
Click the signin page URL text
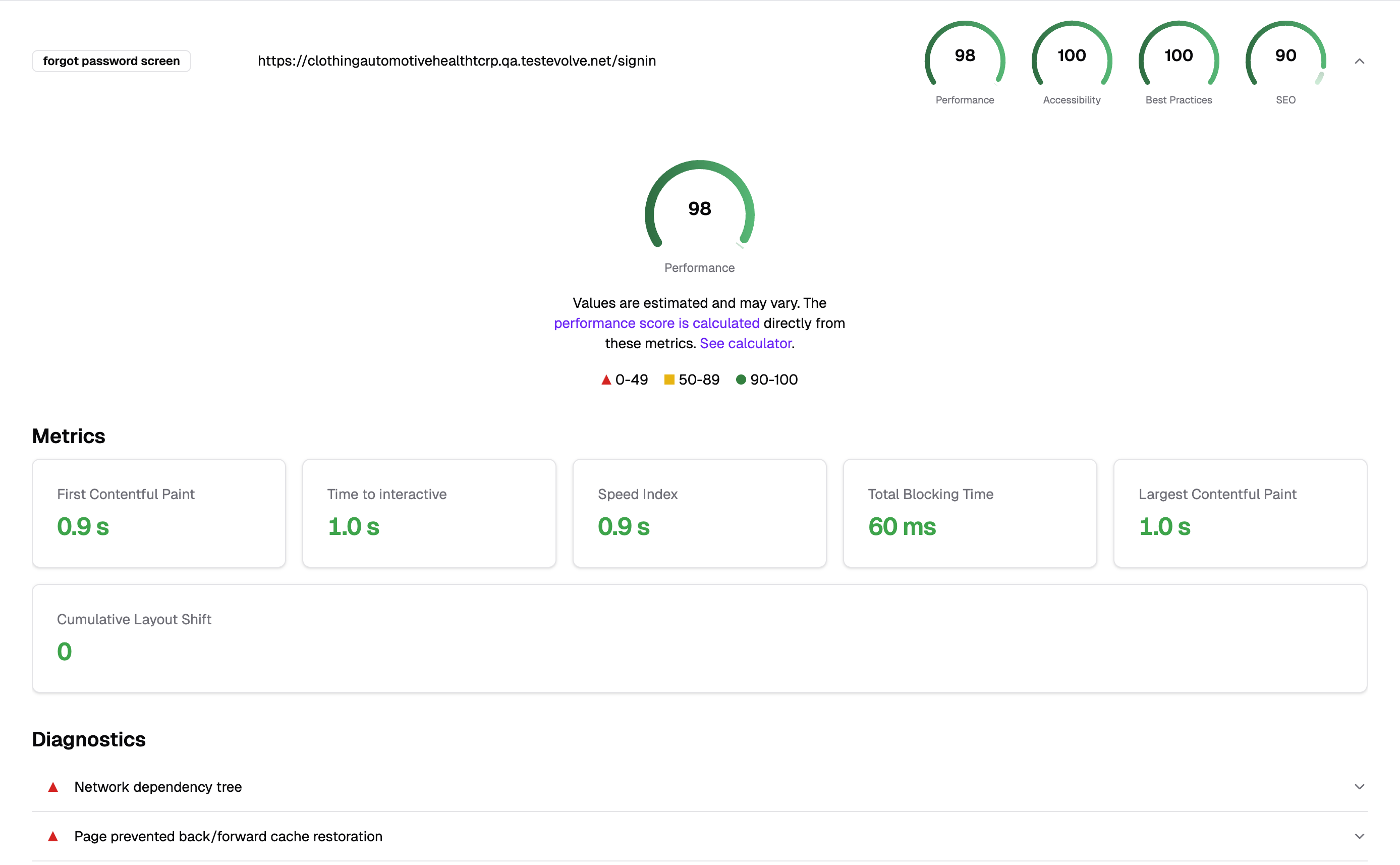point(457,61)
